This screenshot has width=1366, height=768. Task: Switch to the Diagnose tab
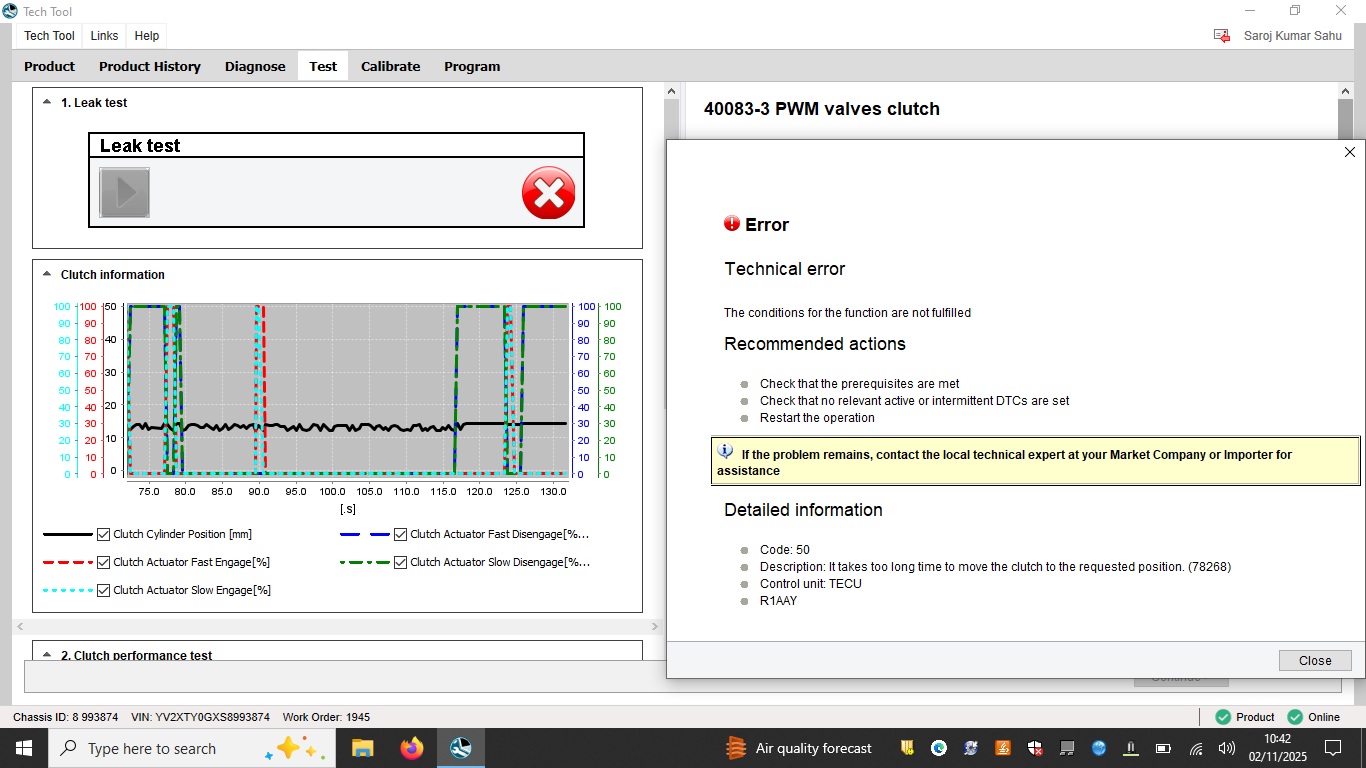[255, 66]
